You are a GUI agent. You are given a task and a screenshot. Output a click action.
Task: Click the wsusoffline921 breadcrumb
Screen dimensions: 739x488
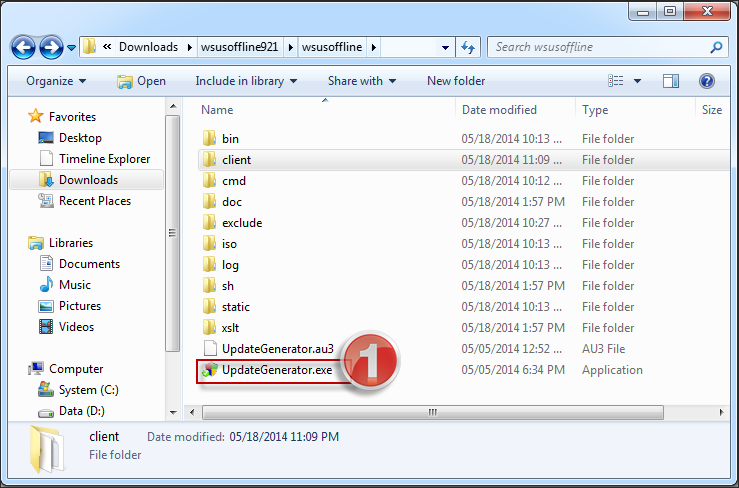(239, 47)
